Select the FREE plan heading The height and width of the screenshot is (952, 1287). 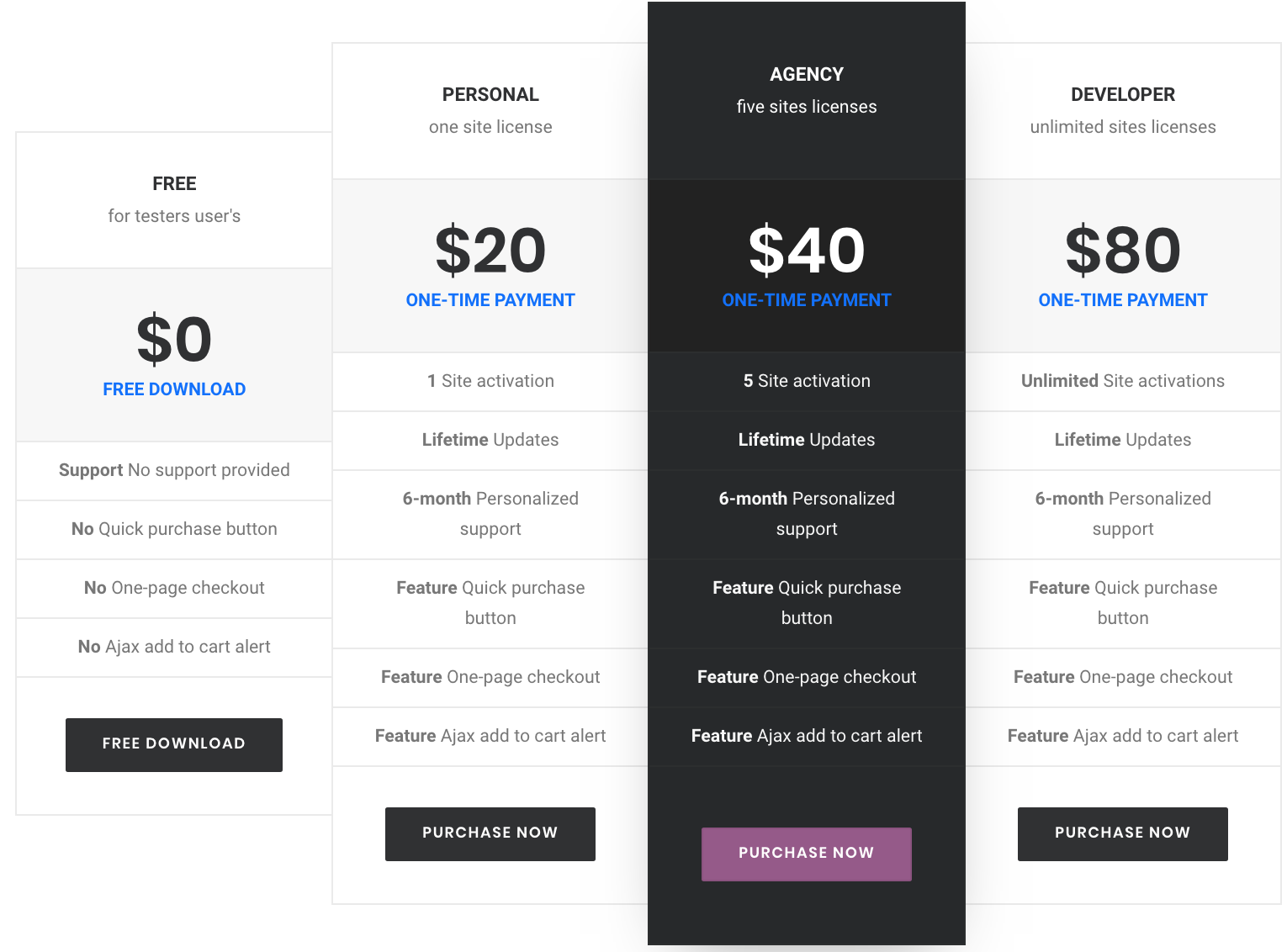(174, 184)
